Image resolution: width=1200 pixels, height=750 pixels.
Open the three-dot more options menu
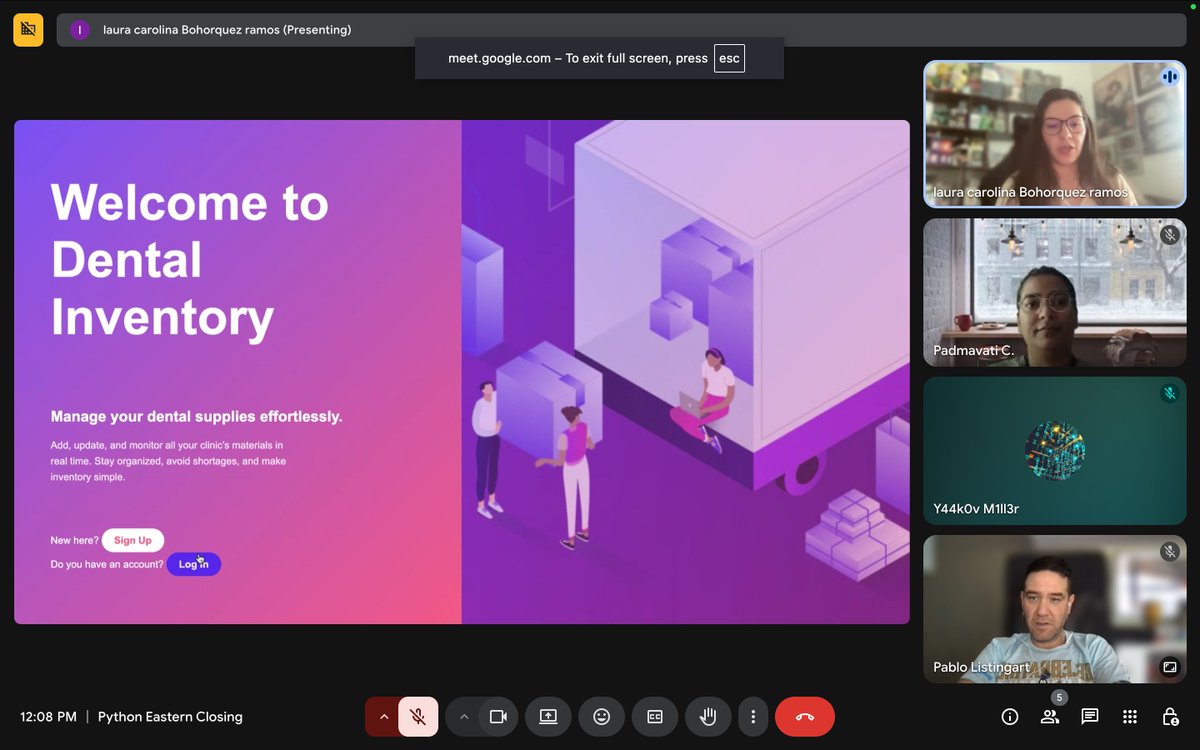coord(753,717)
